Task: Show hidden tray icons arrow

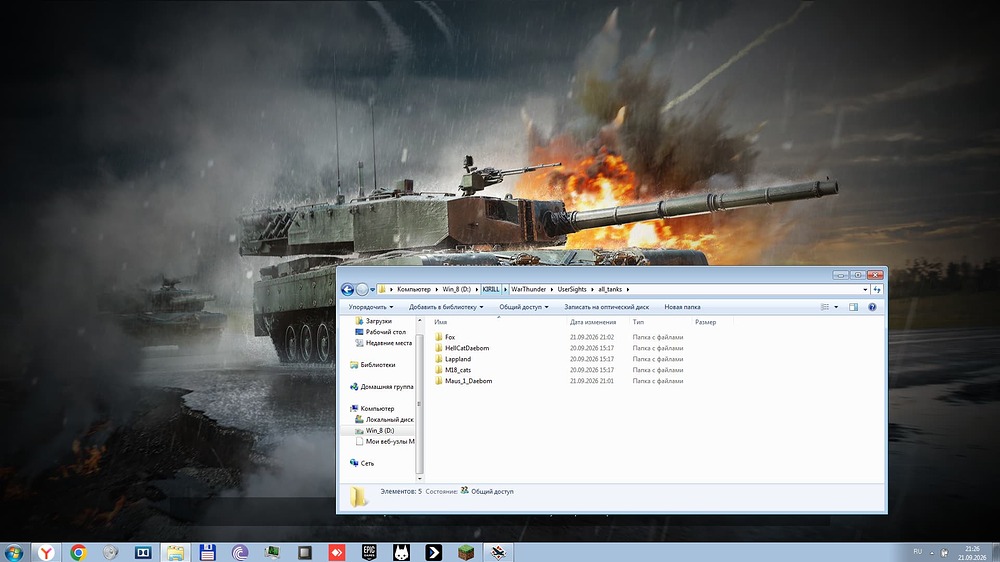Action: tap(932, 552)
